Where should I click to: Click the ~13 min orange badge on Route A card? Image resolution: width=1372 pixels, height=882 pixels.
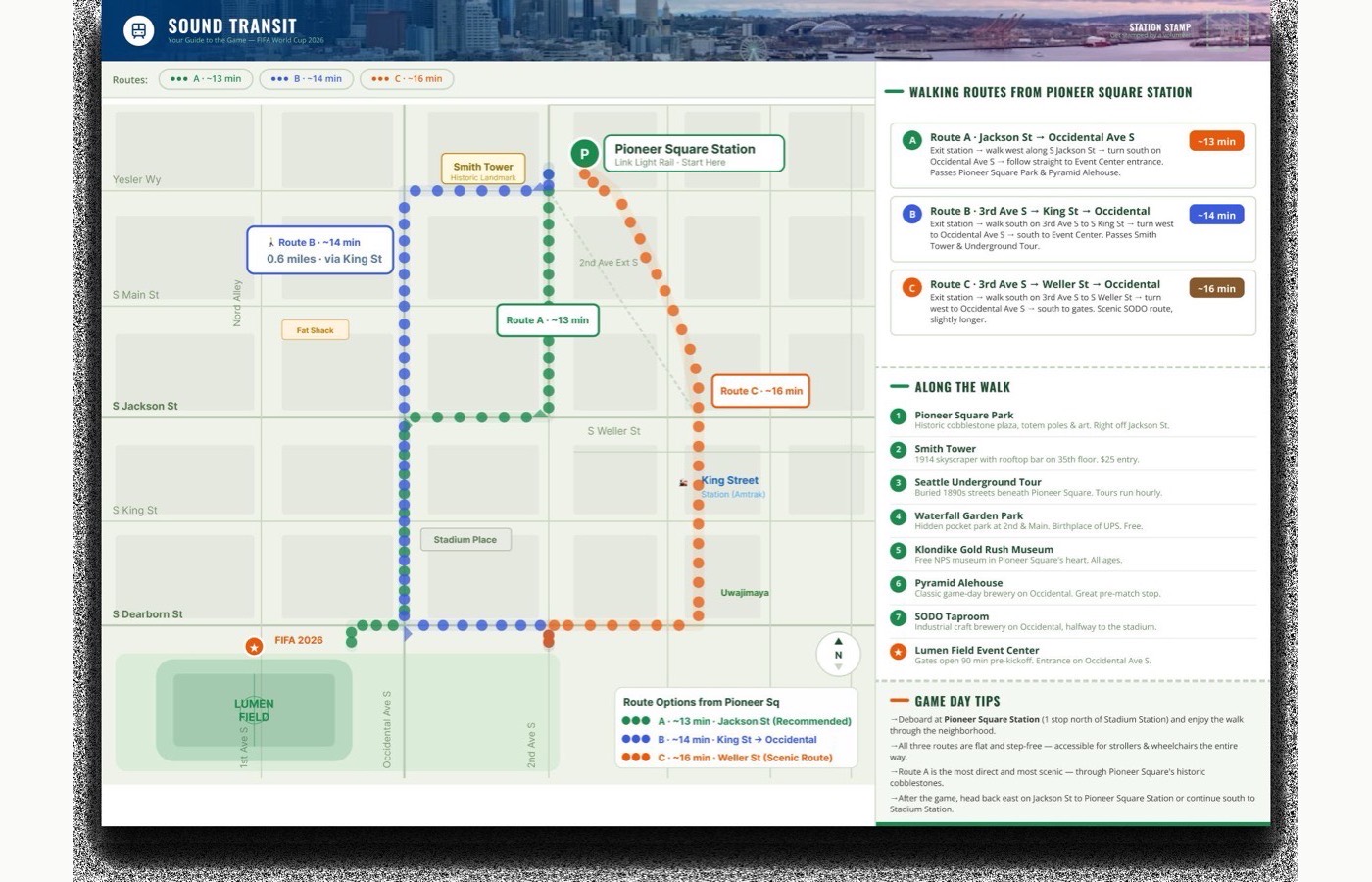1216,141
